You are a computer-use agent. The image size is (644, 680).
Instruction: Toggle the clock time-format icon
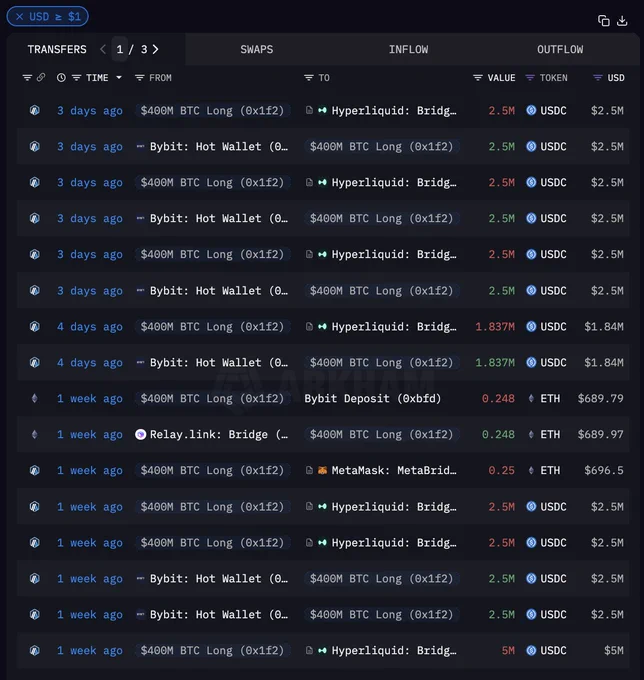61,78
